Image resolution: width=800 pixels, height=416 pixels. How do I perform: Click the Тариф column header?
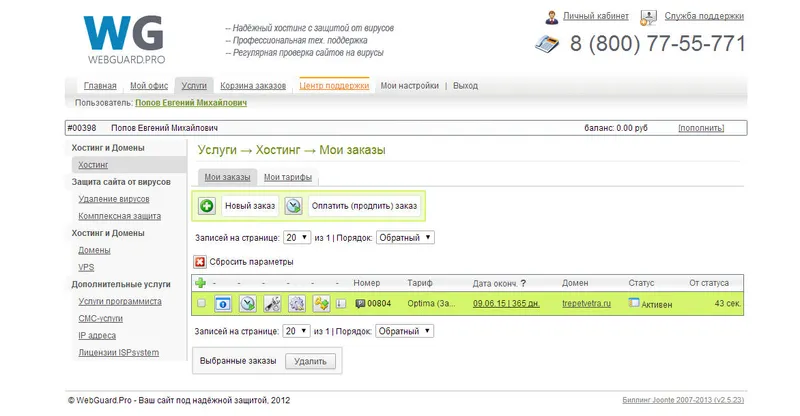(x=420, y=283)
